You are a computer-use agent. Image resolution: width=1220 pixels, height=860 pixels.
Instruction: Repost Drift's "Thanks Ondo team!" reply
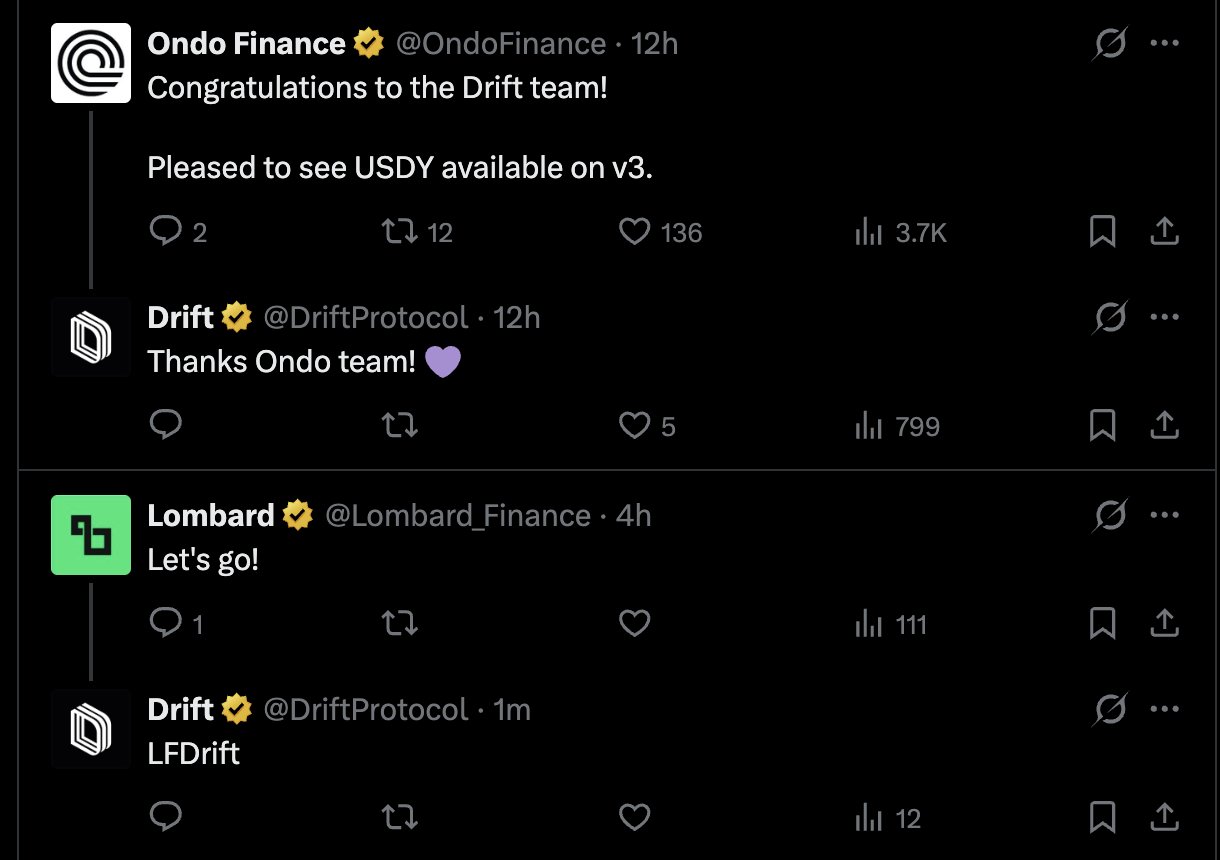401,426
